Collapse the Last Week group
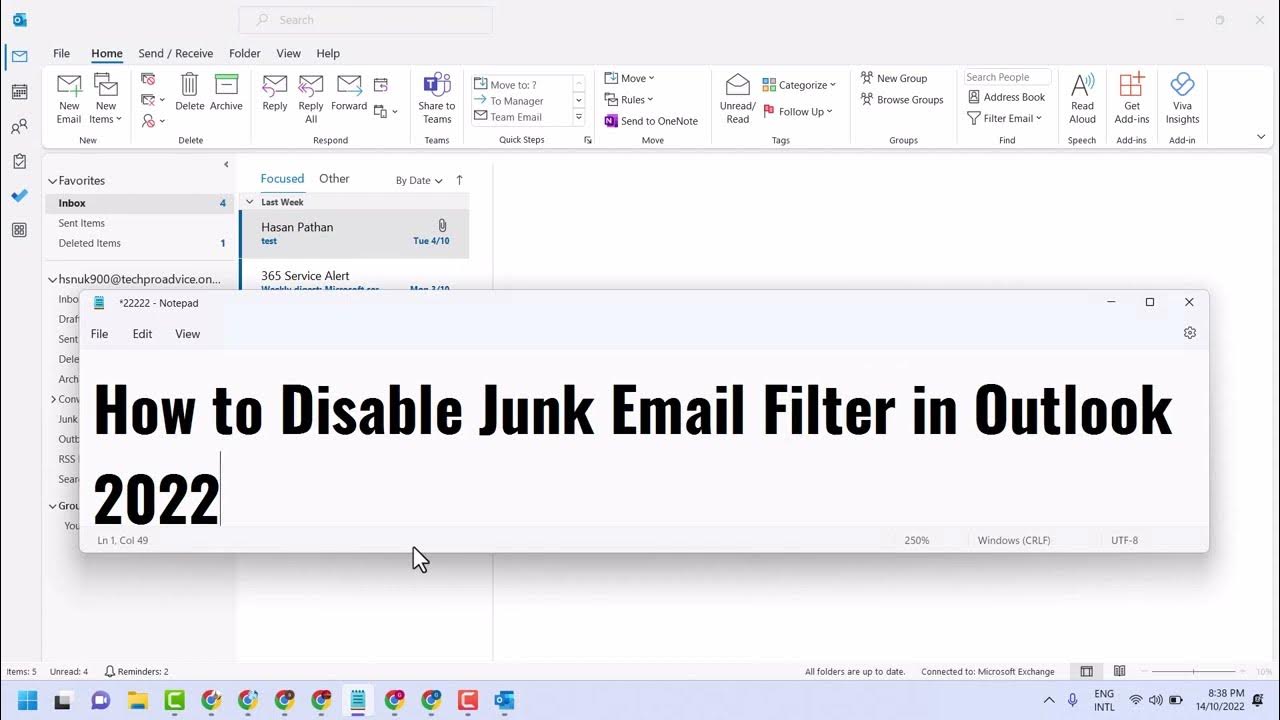Screen dimensions: 1280x720 point(250,202)
